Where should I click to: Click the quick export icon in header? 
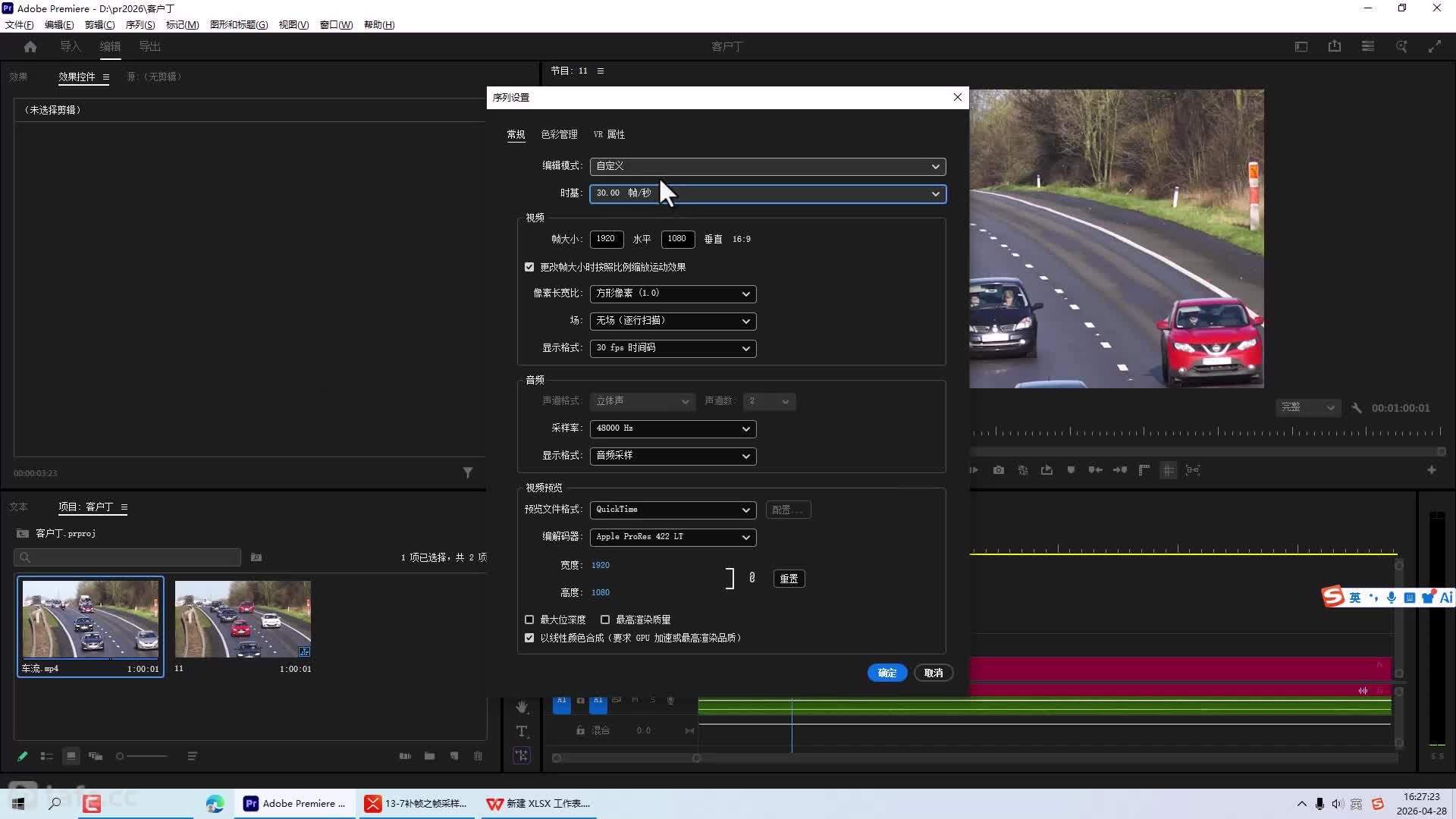coord(1335,47)
